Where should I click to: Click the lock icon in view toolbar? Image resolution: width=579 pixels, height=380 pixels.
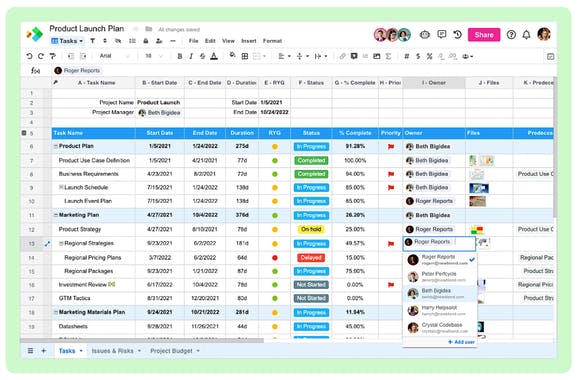(x=146, y=41)
